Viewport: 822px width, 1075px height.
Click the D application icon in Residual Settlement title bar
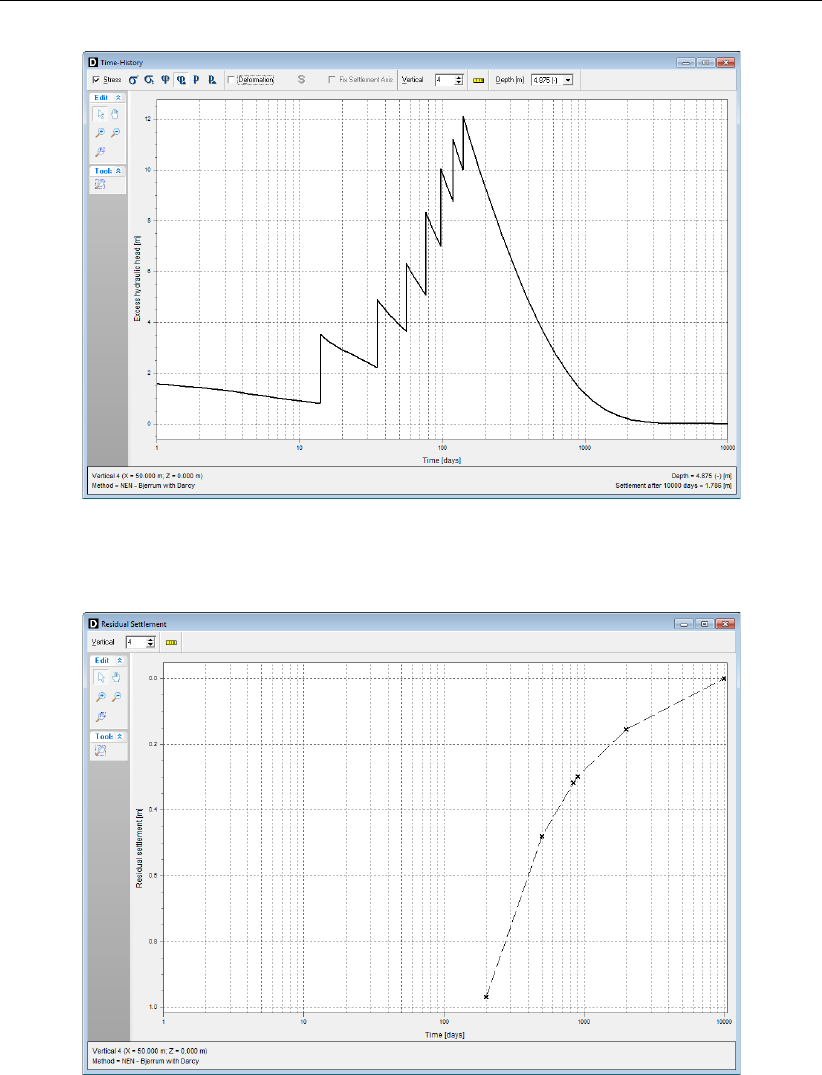(95, 624)
